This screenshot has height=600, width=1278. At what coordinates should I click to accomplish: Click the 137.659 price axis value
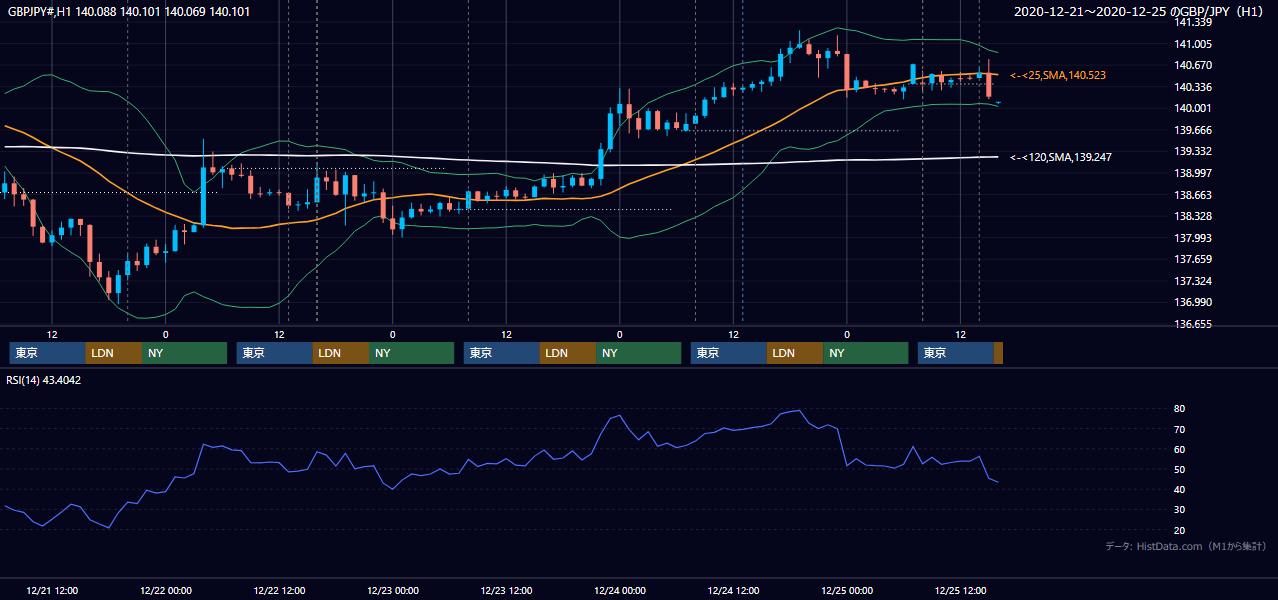point(1195,259)
